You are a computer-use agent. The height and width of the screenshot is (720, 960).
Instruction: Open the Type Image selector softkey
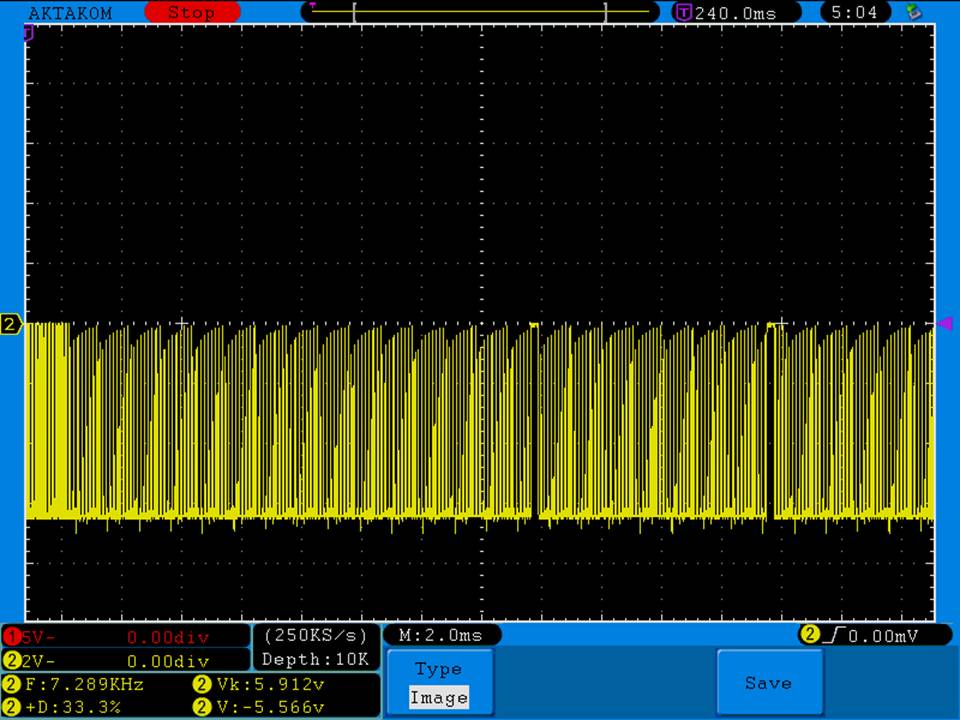(439, 683)
